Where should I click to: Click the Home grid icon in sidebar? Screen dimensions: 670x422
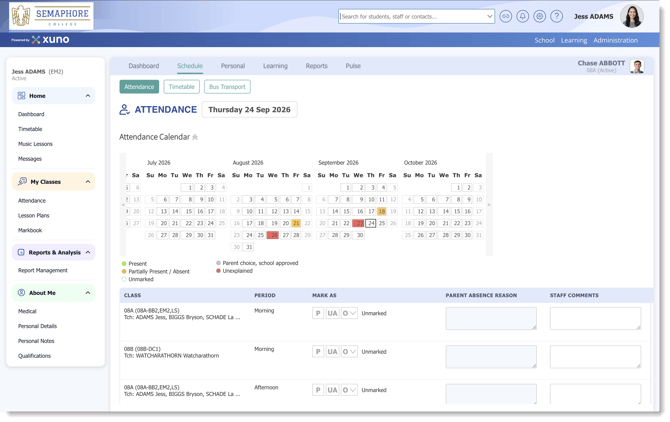21,96
